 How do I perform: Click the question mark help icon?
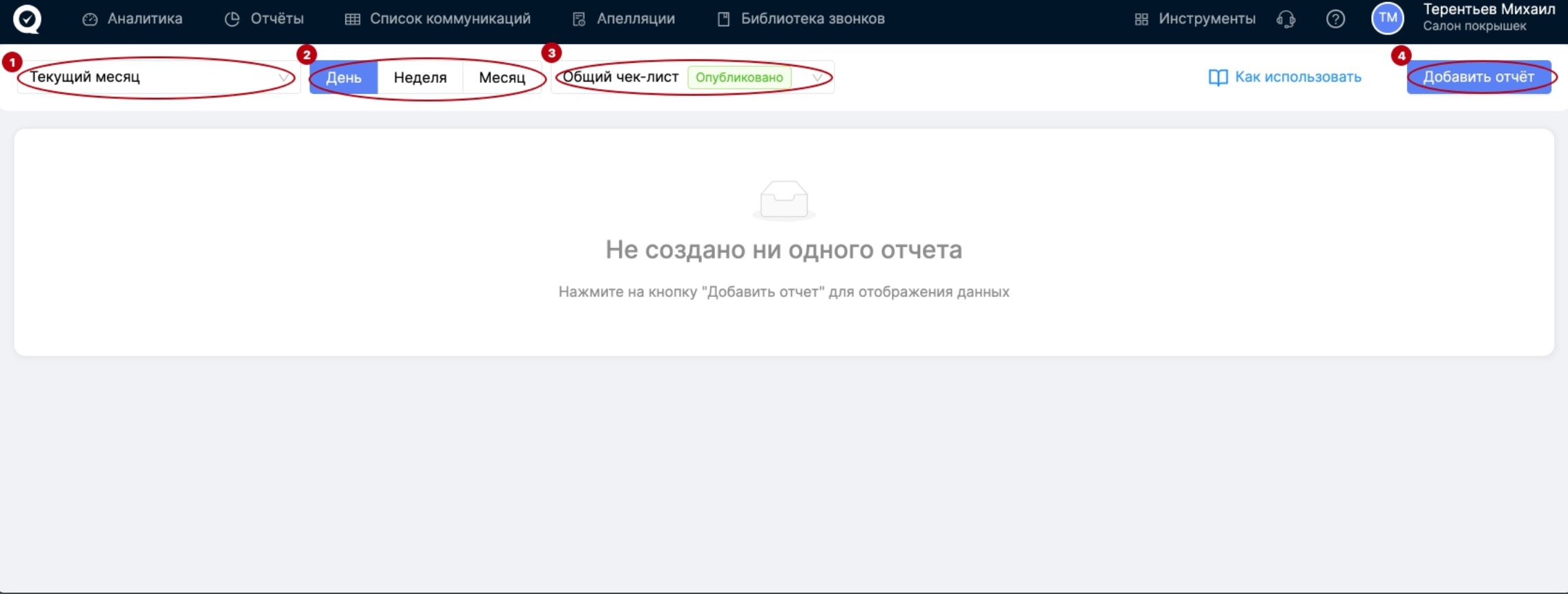coord(1335,19)
